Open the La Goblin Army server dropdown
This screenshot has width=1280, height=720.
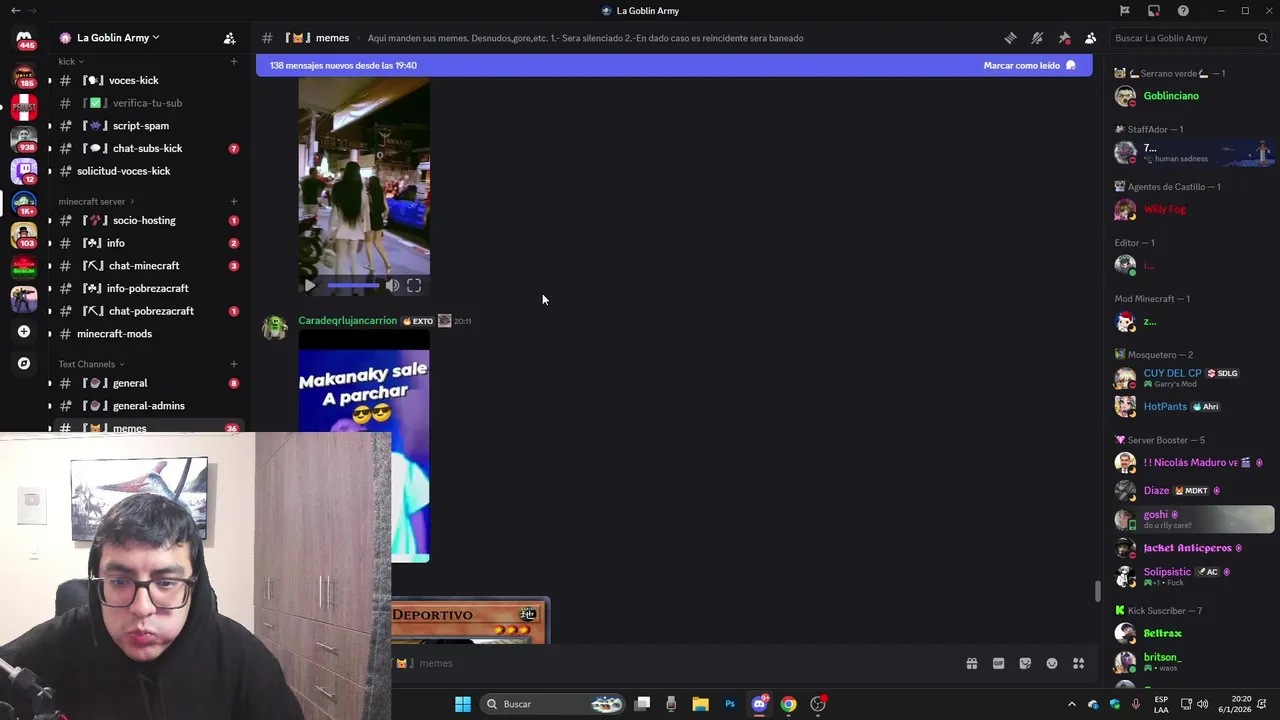coord(118,38)
